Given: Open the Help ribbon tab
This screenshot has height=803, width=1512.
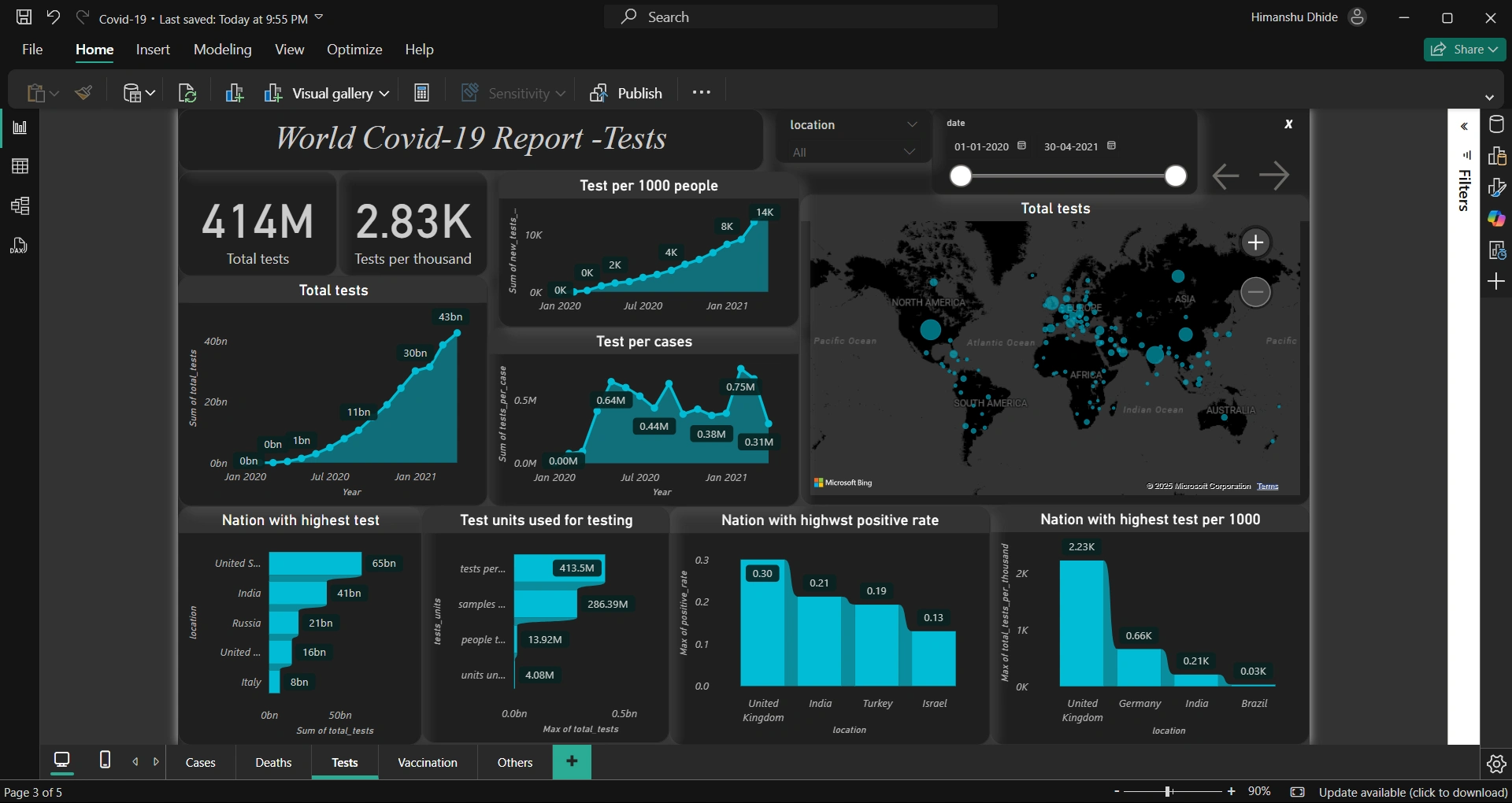Looking at the screenshot, I should [x=419, y=49].
